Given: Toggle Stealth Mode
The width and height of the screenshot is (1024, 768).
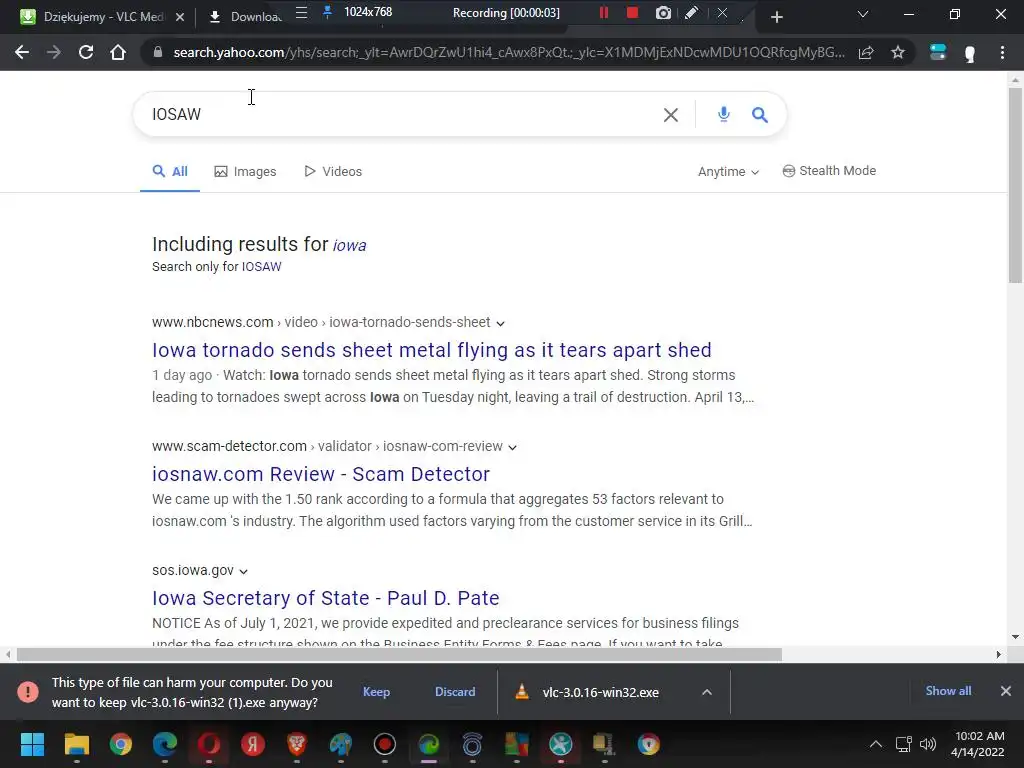Looking at the screenshot, I should tap(829, 170).
